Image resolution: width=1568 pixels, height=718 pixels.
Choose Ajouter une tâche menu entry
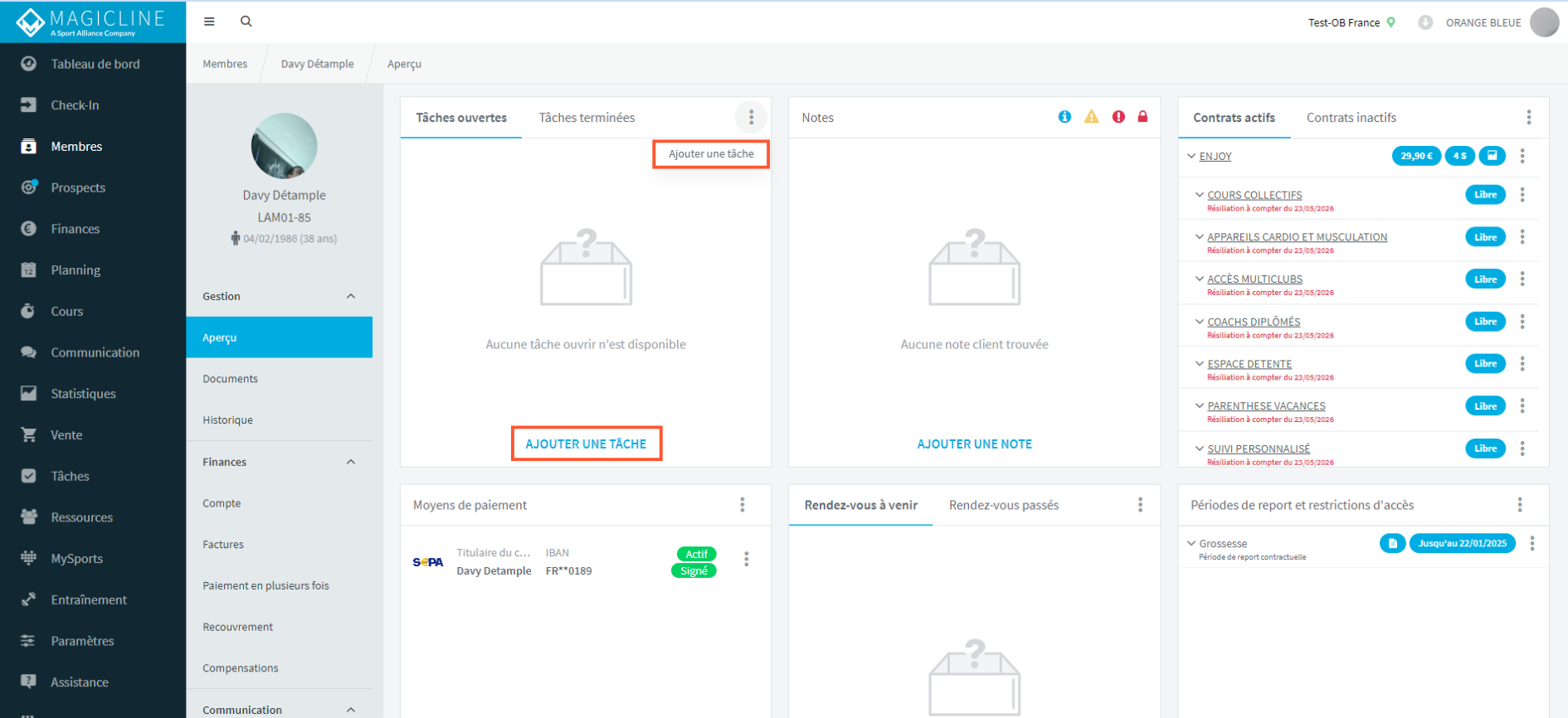711,154
